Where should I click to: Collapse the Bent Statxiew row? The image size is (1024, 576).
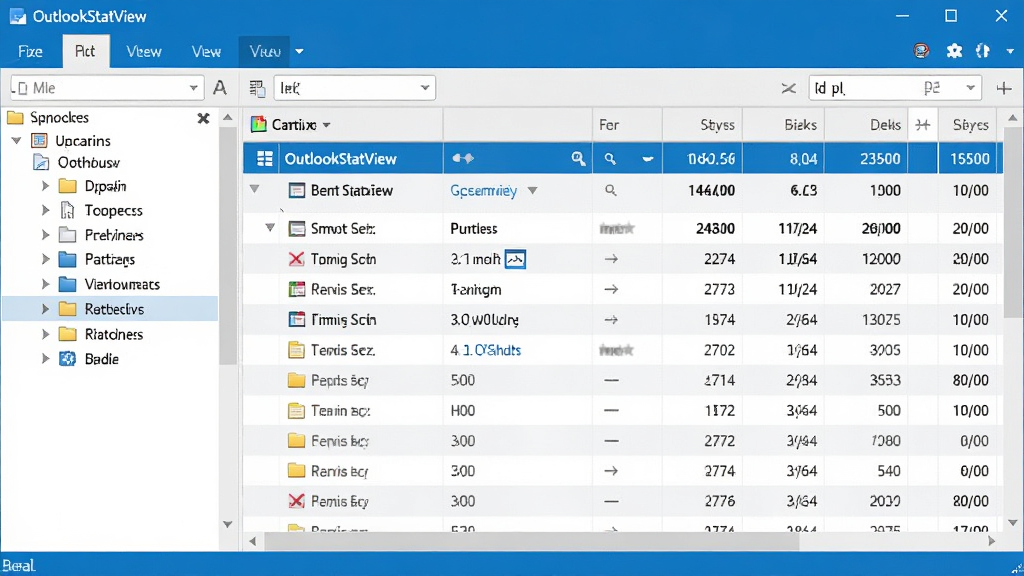pos(255,189)
